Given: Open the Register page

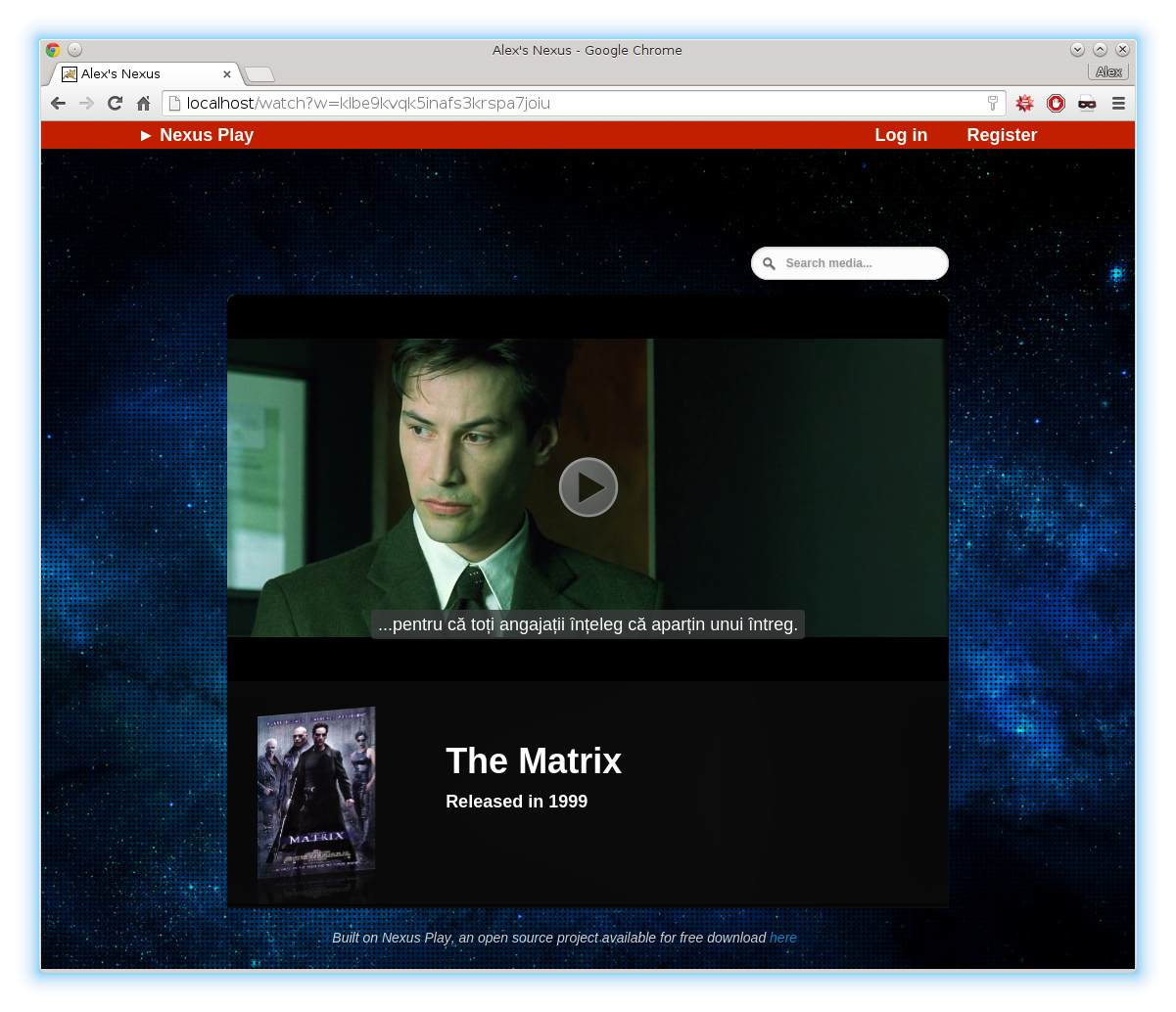Looking at the screenshot, I should (x=1002, y=135).
